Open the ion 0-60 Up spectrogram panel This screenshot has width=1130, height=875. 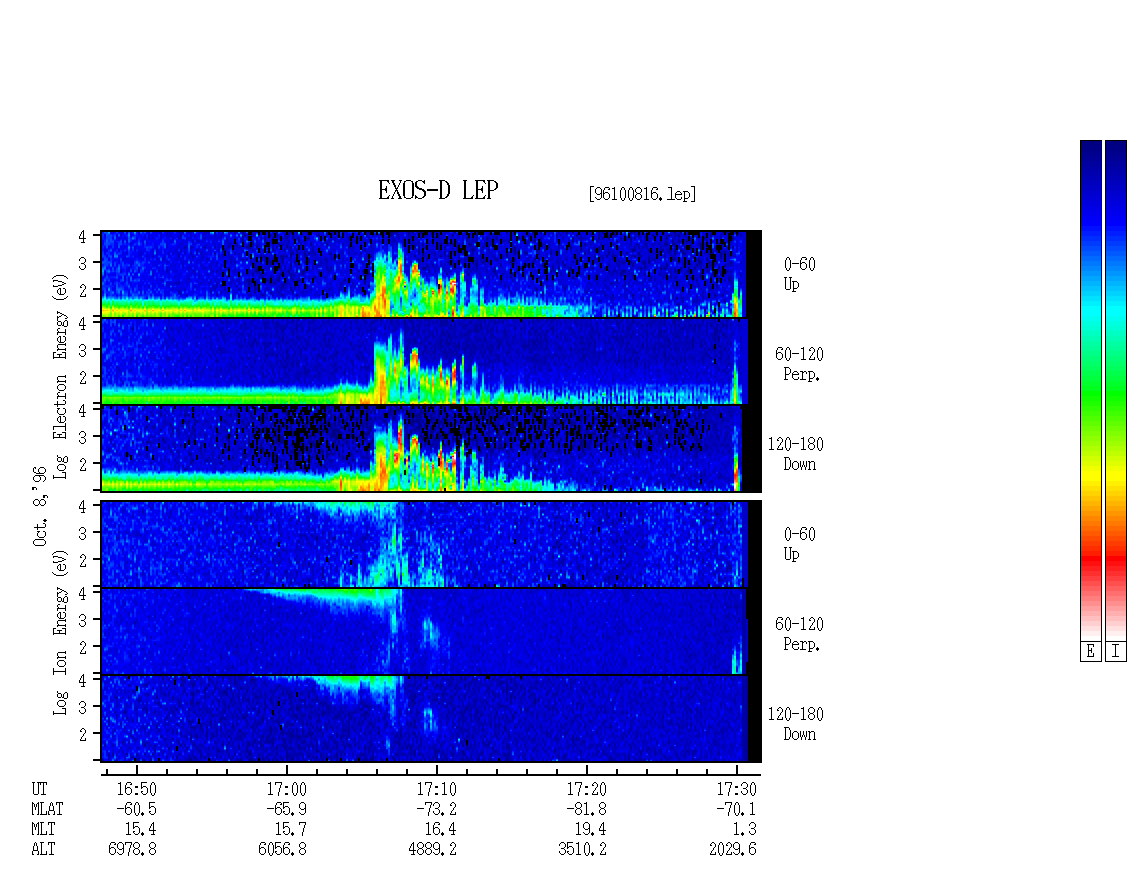(431, 544)
